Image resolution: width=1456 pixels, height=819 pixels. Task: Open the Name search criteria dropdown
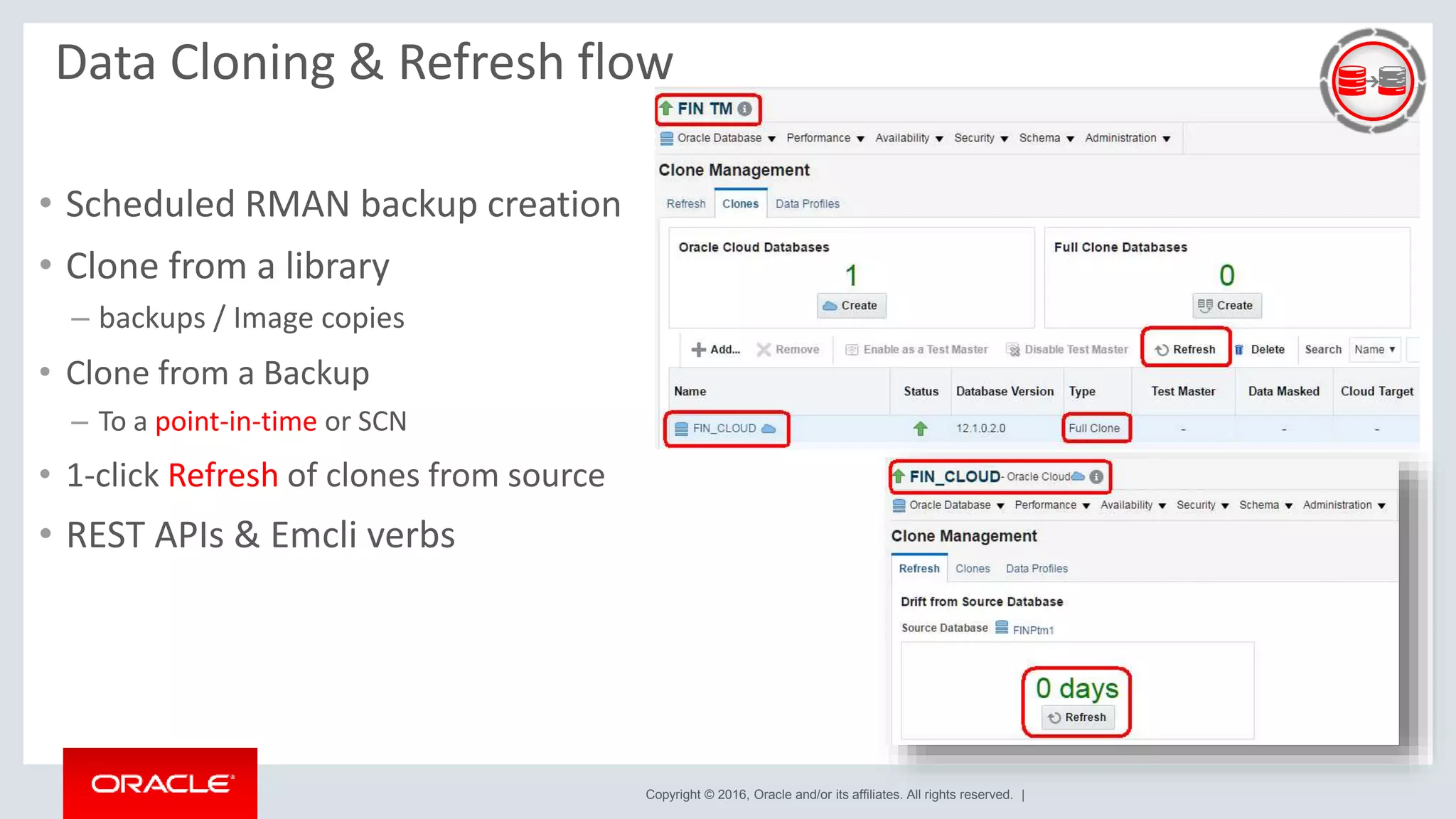1375,350
